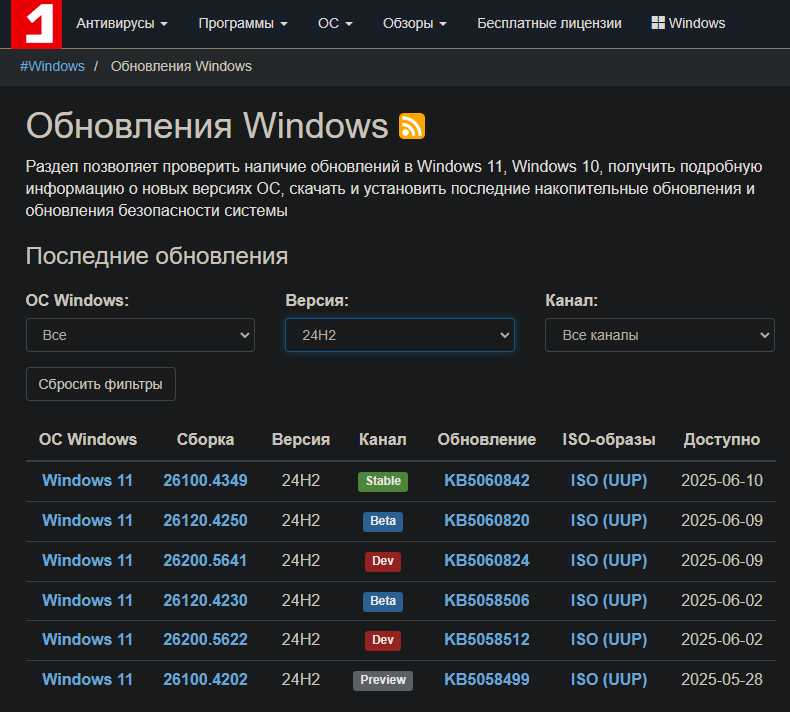Open the ОС Windows filter dropdown
This screenshot has width=790, height=712.
pyautogui.click(x=140, y=335)
